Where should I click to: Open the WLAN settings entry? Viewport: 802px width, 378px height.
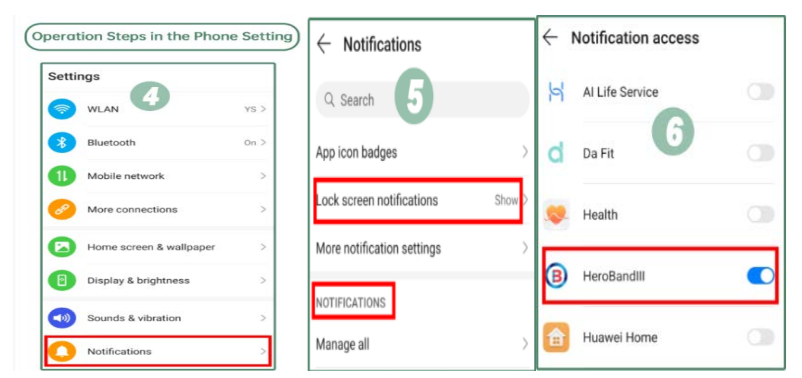[158, 109]
